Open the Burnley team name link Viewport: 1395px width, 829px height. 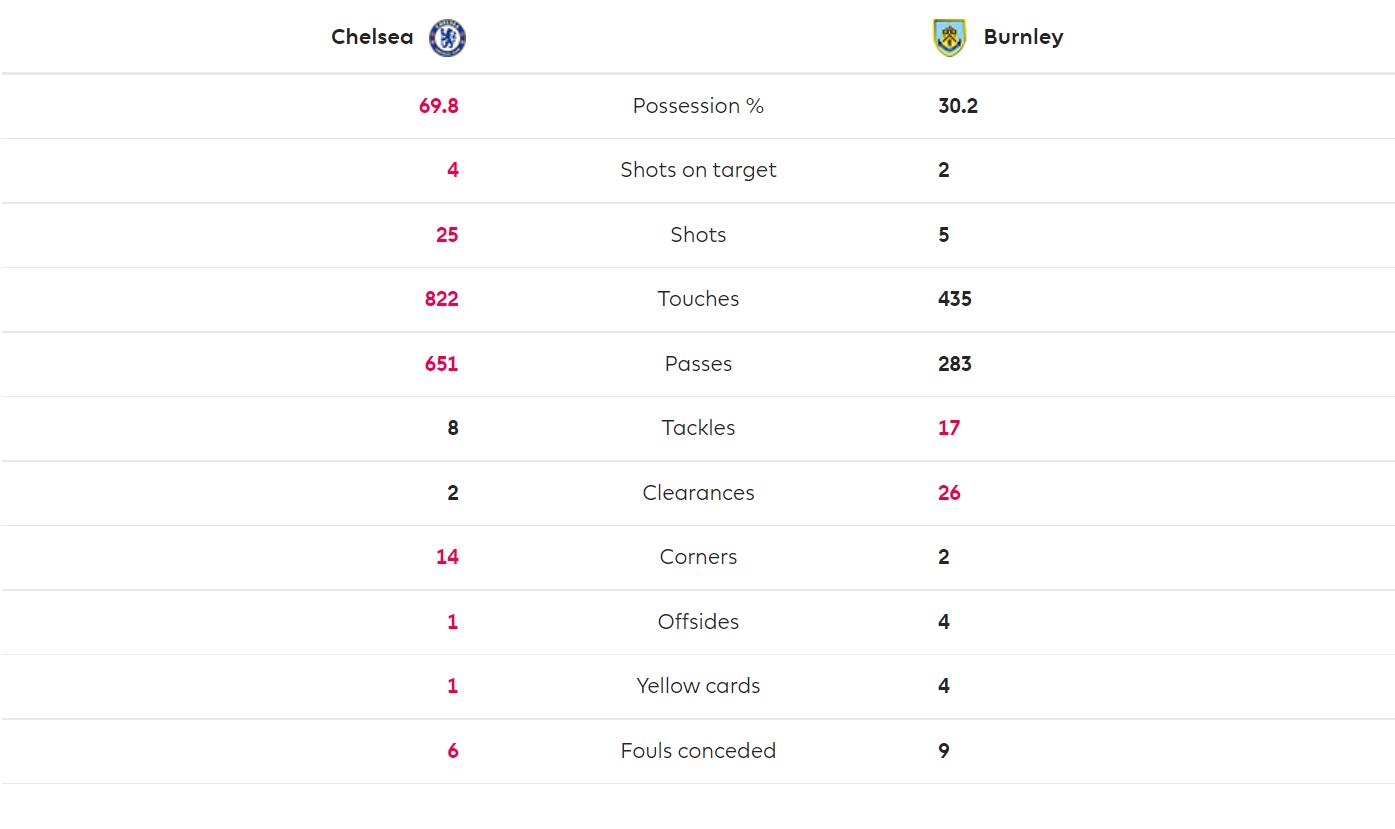[x=1023, y=37]
